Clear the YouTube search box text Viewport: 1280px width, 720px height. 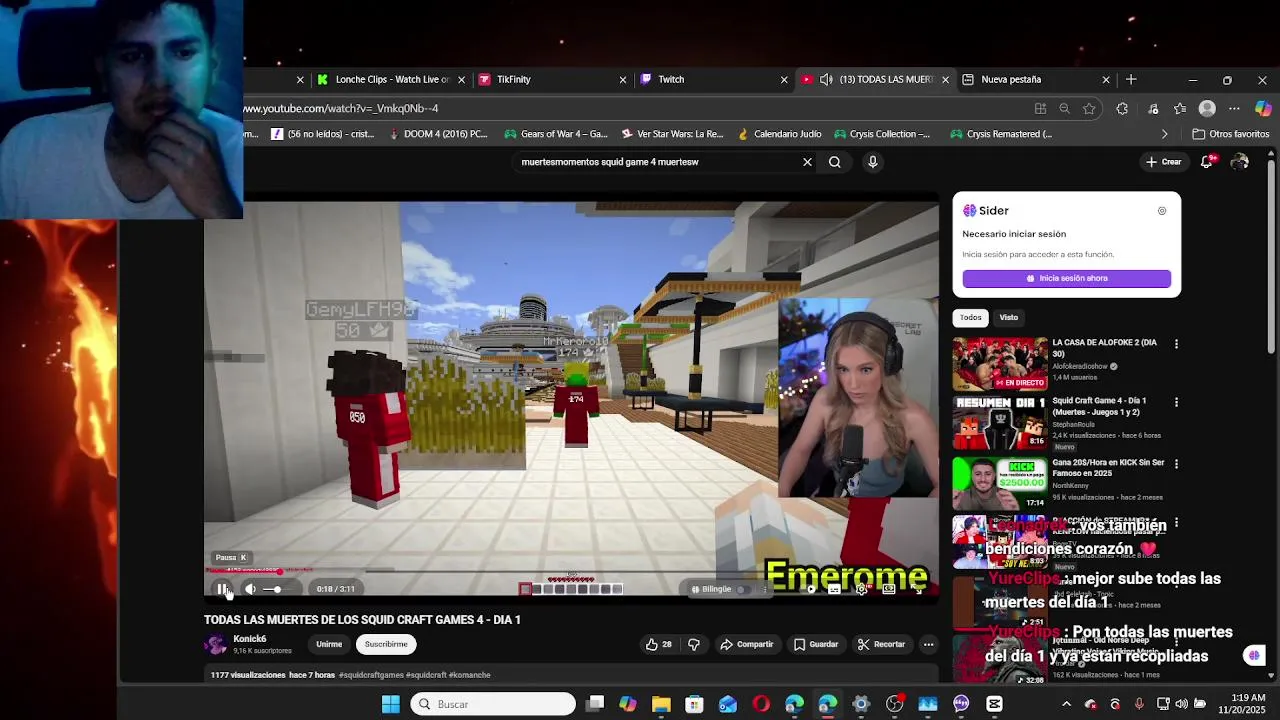point(807,162)
